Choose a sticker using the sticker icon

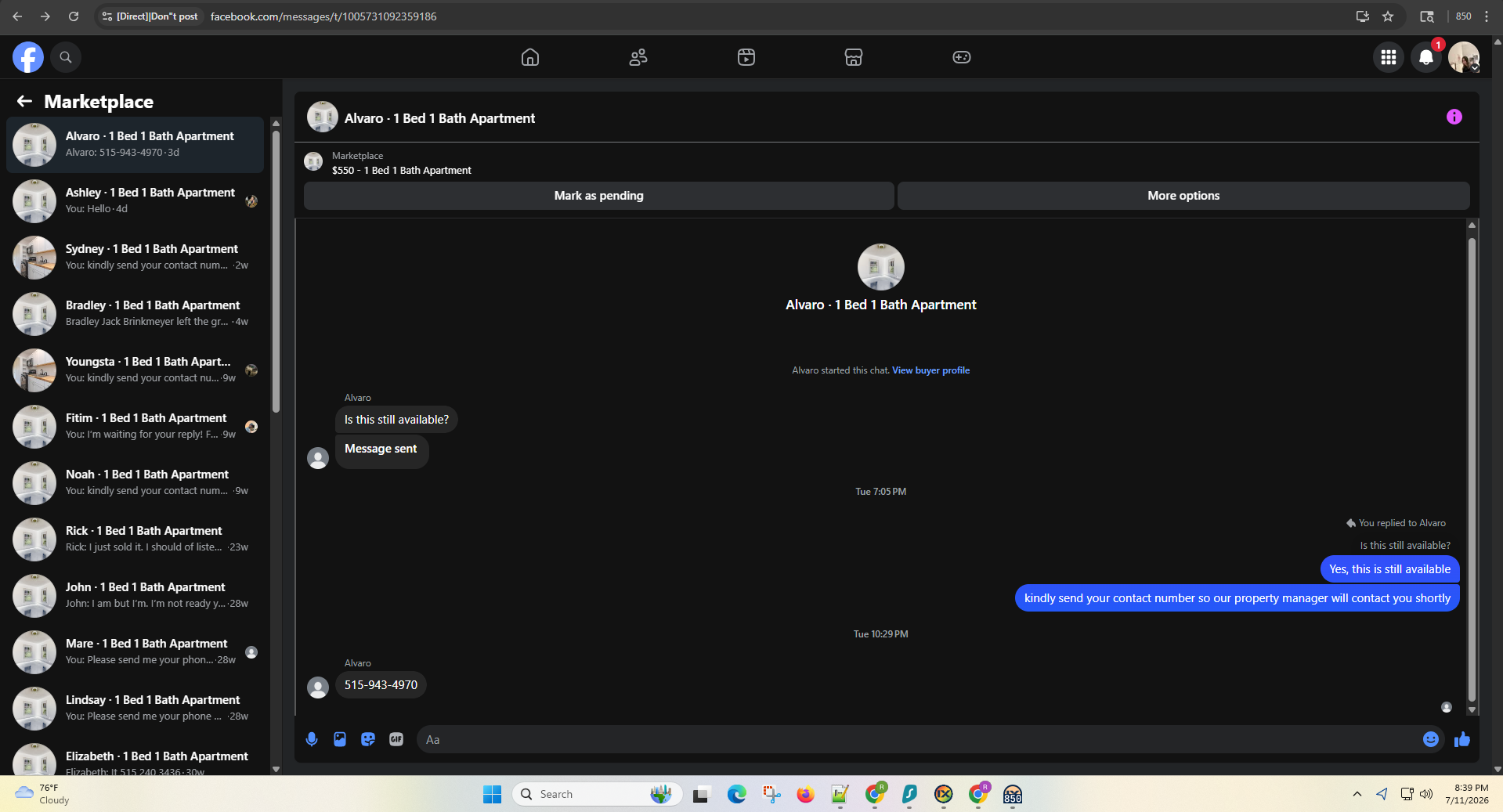coord(368,739)
